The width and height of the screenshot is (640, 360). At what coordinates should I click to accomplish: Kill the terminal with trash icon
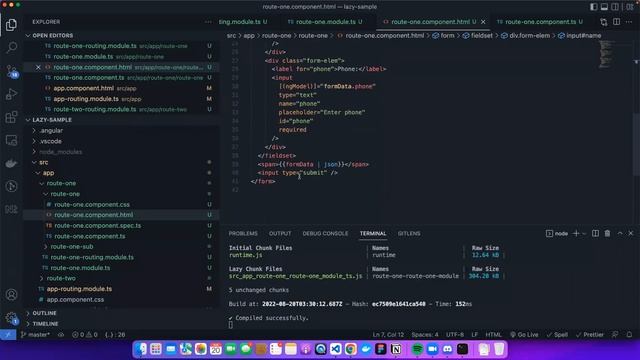click(x=607, y=233)
